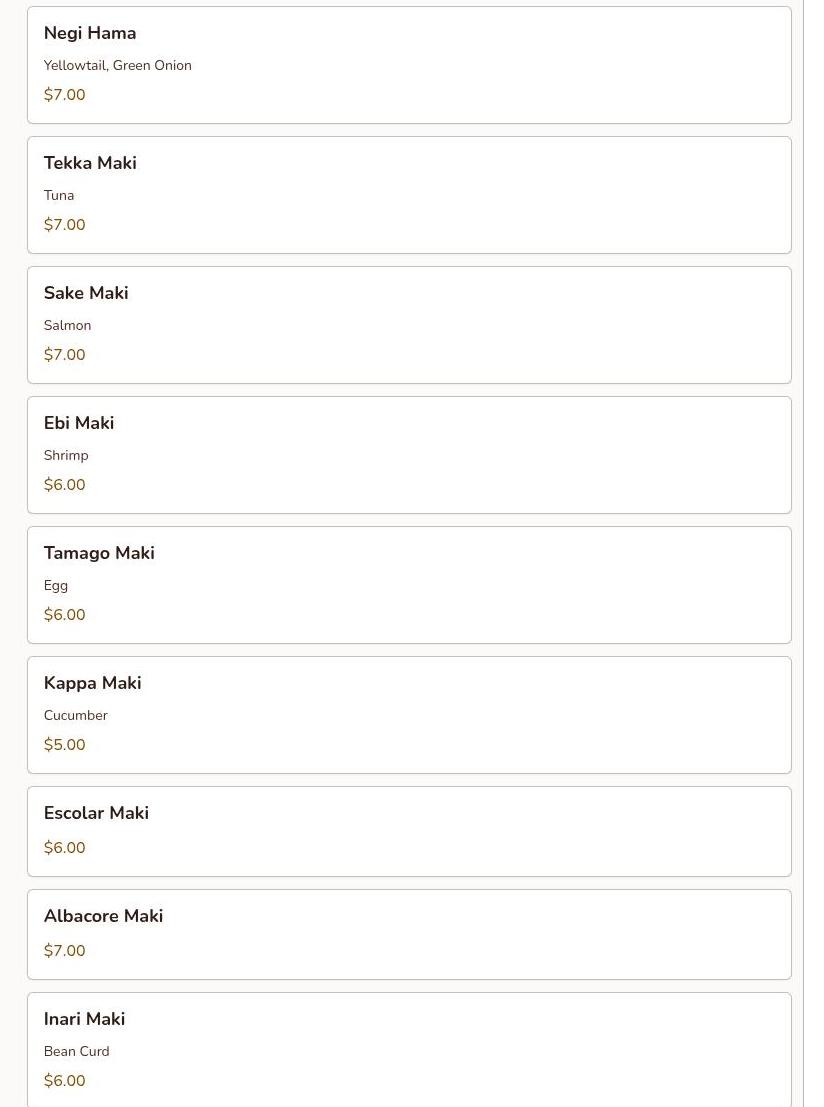Click the Shrimp description text

66,455
